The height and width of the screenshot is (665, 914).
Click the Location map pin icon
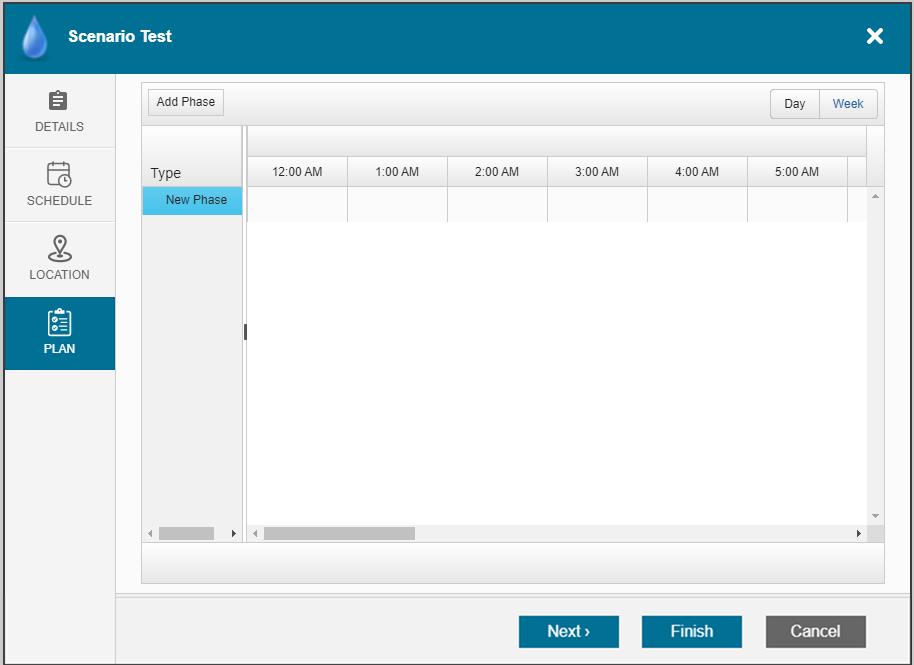[59, 248]
